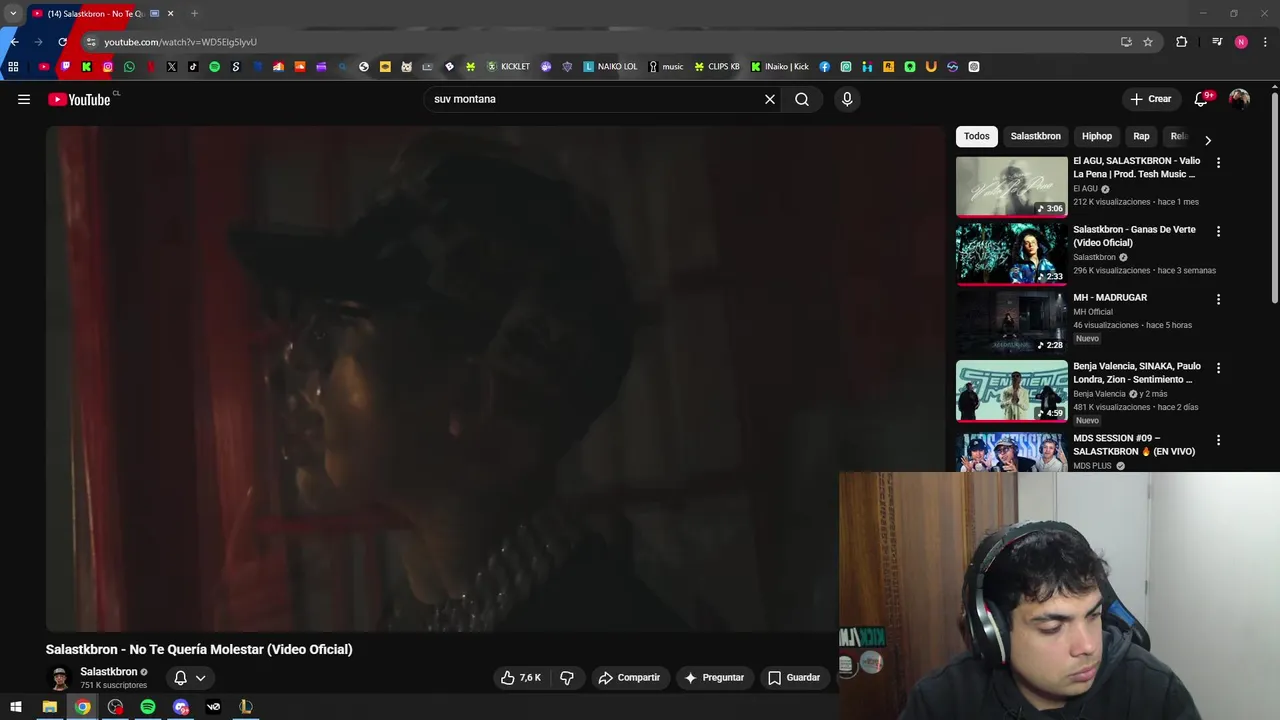Open the 'music' bookmark
The width and height of the screenshot is (1280, 720).
coord(666,67)
